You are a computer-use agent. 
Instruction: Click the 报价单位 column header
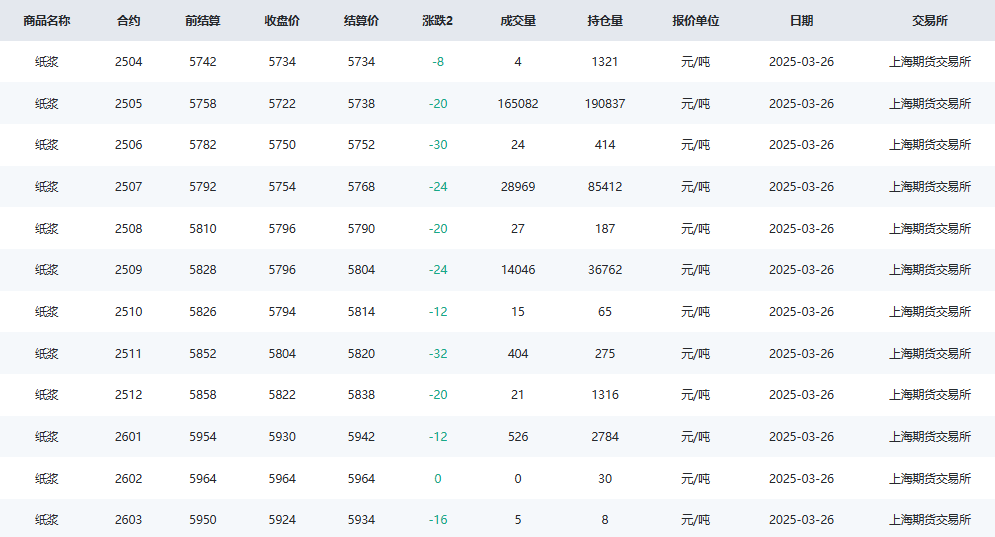pos(695,21)
